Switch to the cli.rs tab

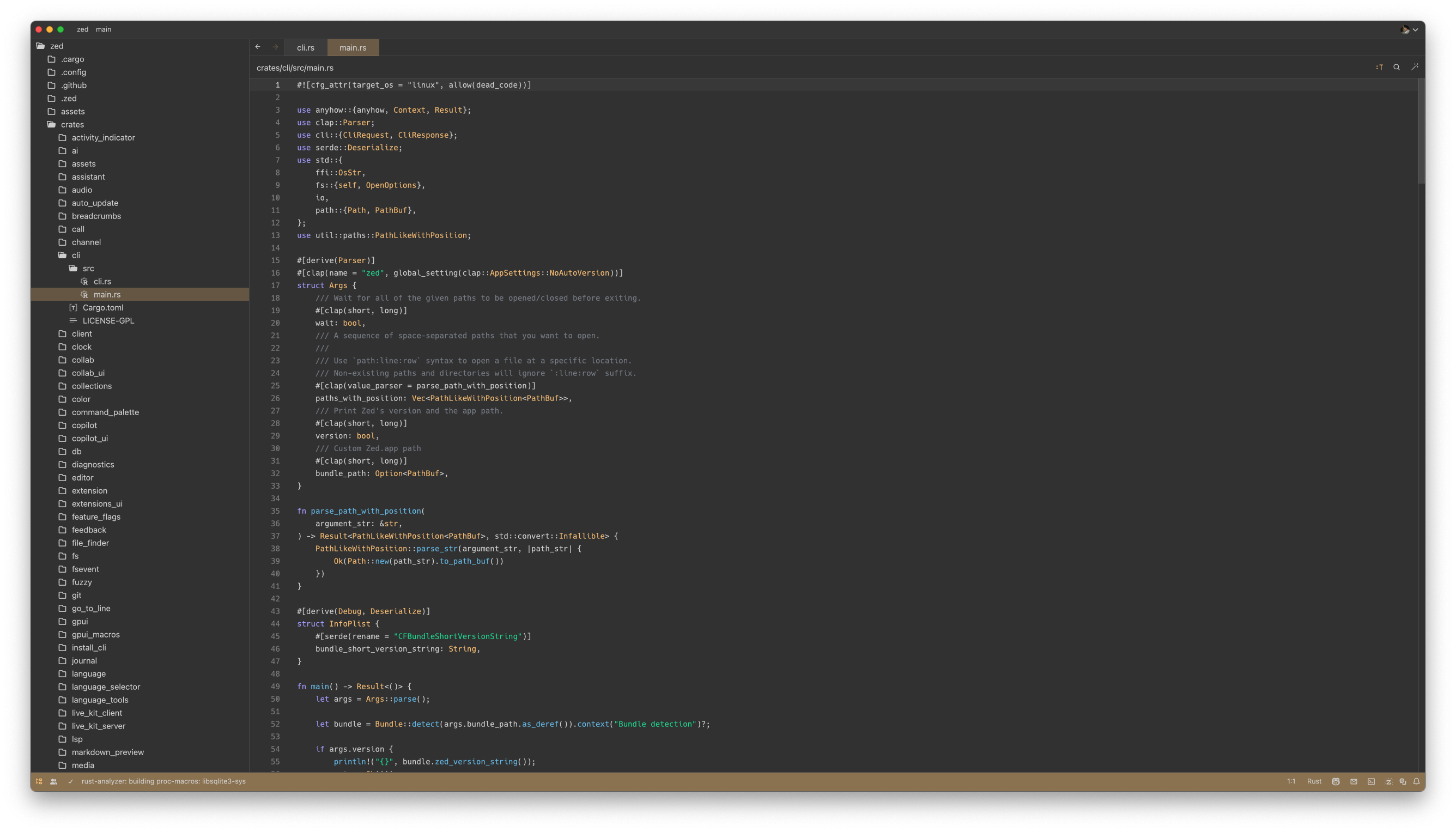point(306,47)
